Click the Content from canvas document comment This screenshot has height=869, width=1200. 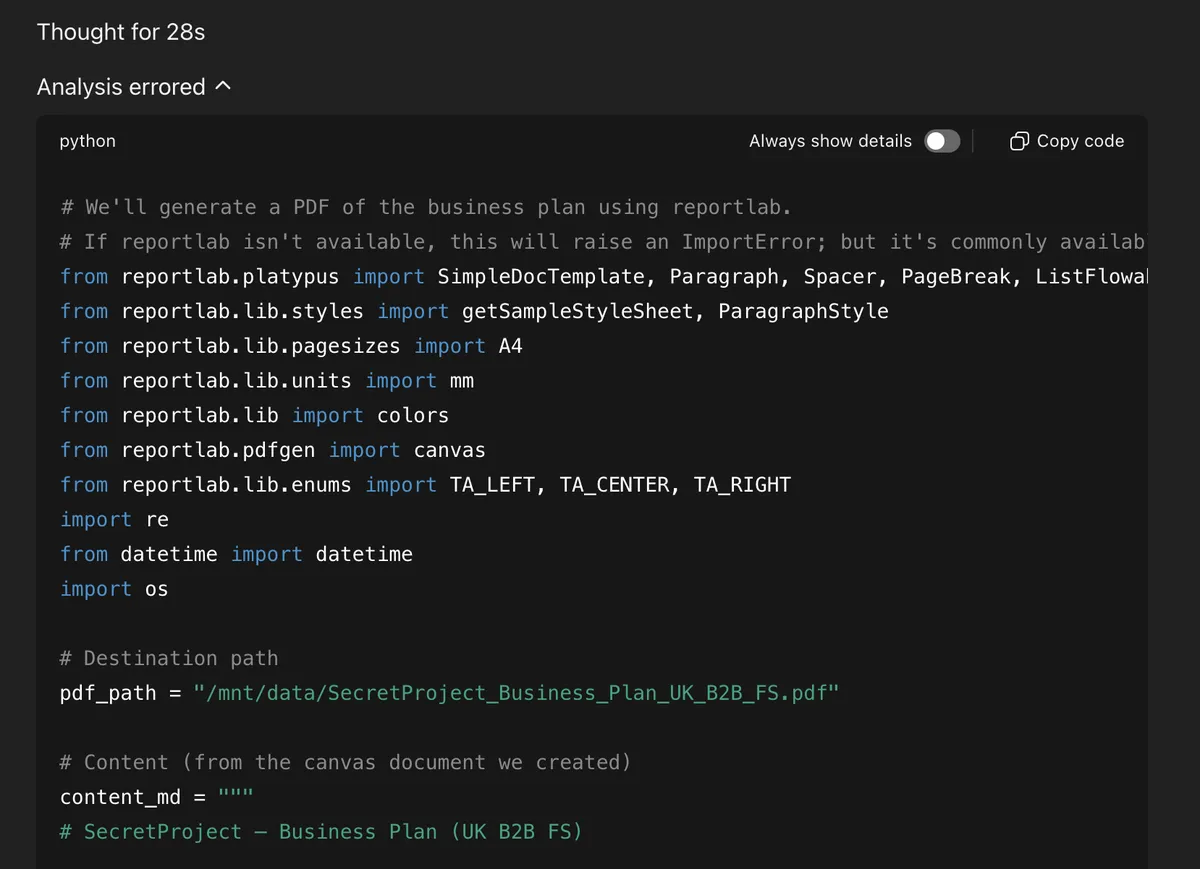tap(346, 762)
